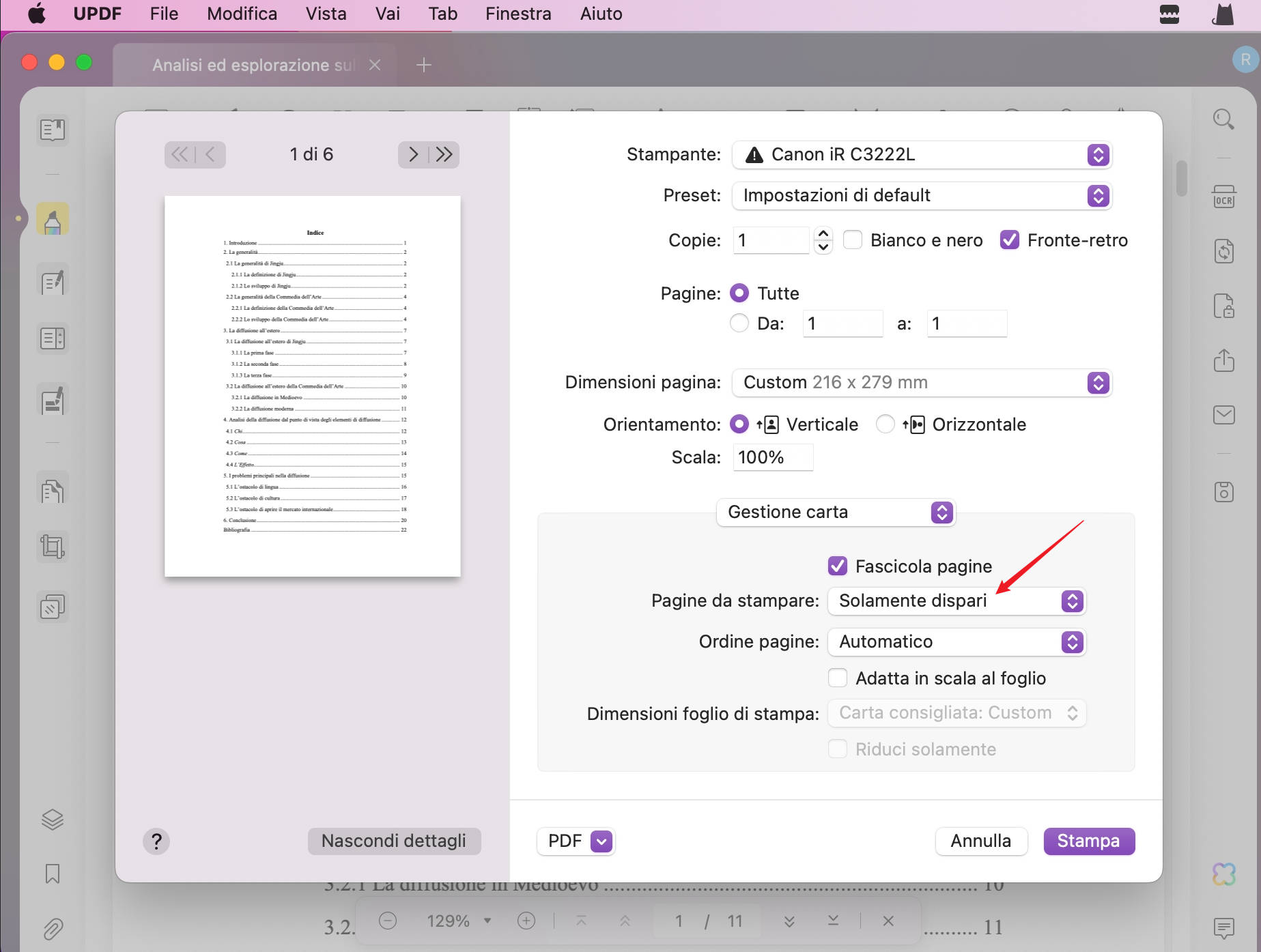Select the Comment highlighter tool
Image resolution: width=1261 pixels, height=952 pixels.
coord(53,220)
